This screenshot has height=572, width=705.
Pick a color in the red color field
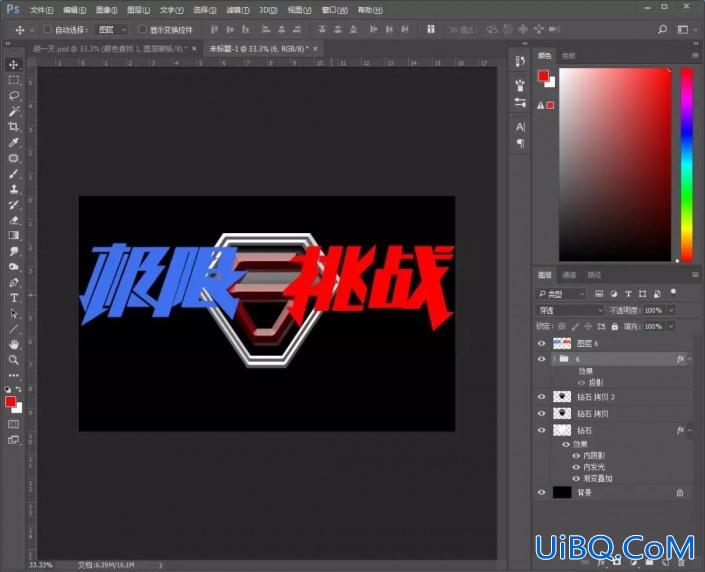click(615, 164)
